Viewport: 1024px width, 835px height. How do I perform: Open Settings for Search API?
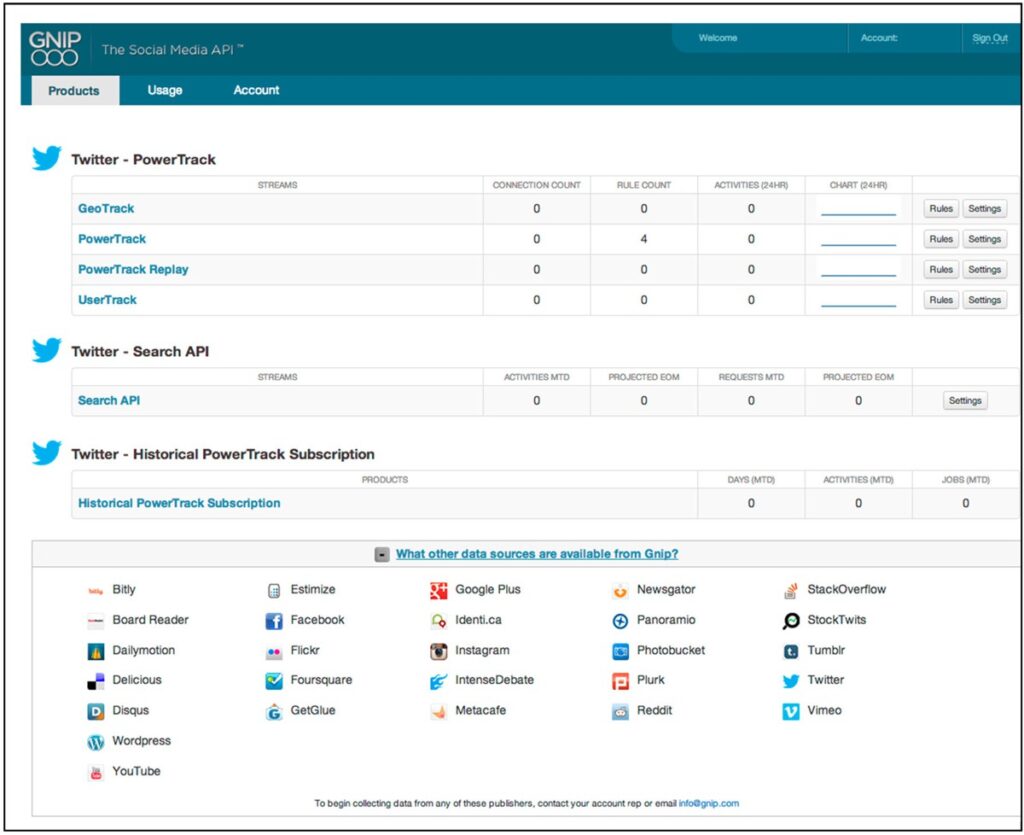click(965, 400)
